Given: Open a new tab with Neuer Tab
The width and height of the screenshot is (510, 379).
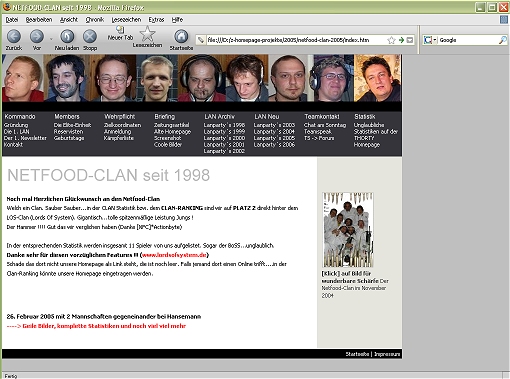Looking at the screenshot, I should (x=120, y=33).
